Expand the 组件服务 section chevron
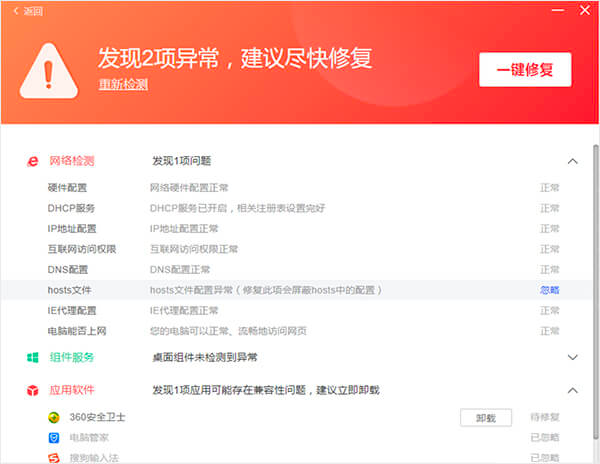The width and height of the screenshot is (600, 464). 572,358
